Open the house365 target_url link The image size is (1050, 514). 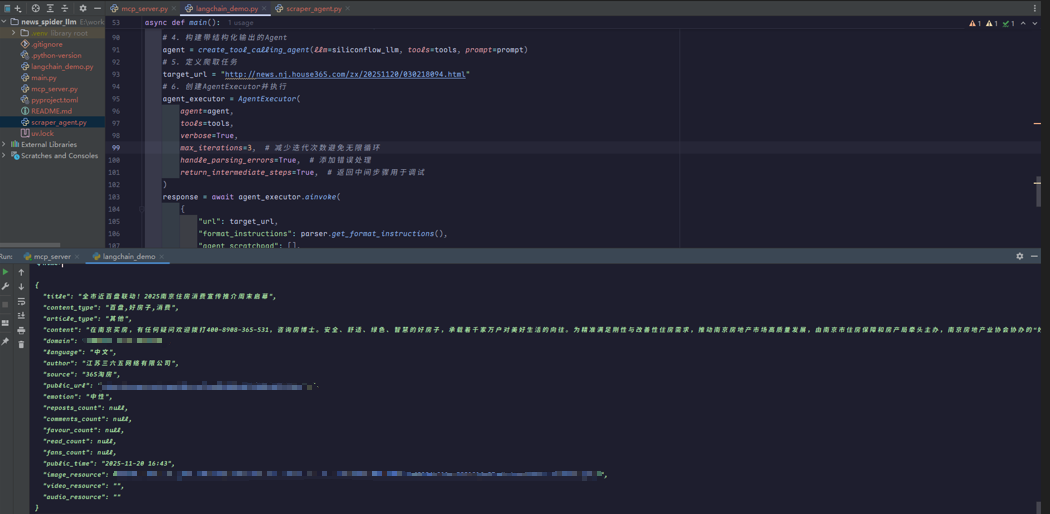point(344,74)
